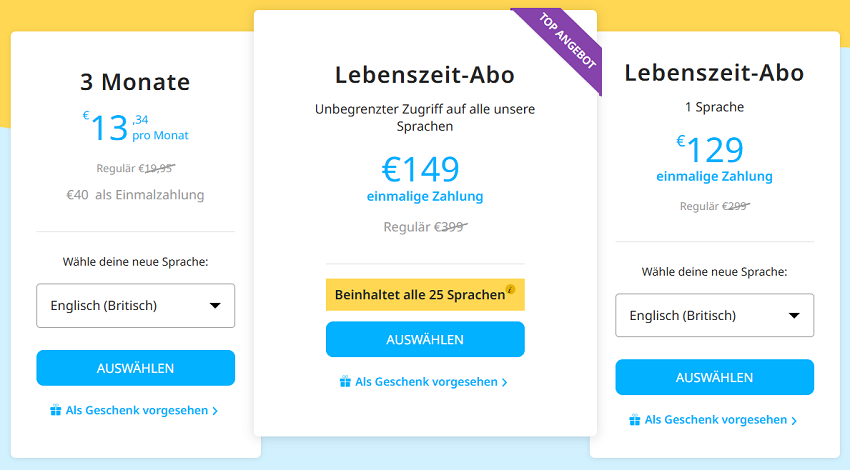
Task: Follow 'Als Geschenk vorgesehen' link in the €149 card
Action: (426, 382)
